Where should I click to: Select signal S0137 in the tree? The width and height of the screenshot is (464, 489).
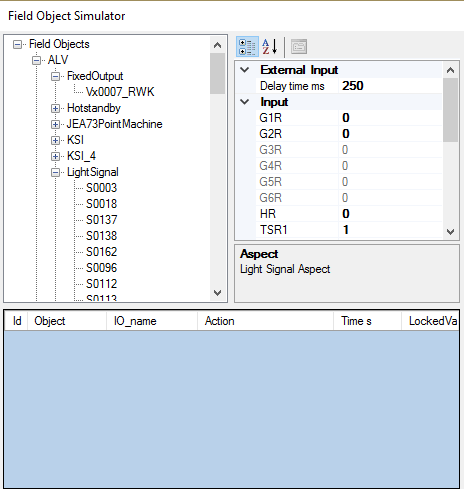[102, 220]
